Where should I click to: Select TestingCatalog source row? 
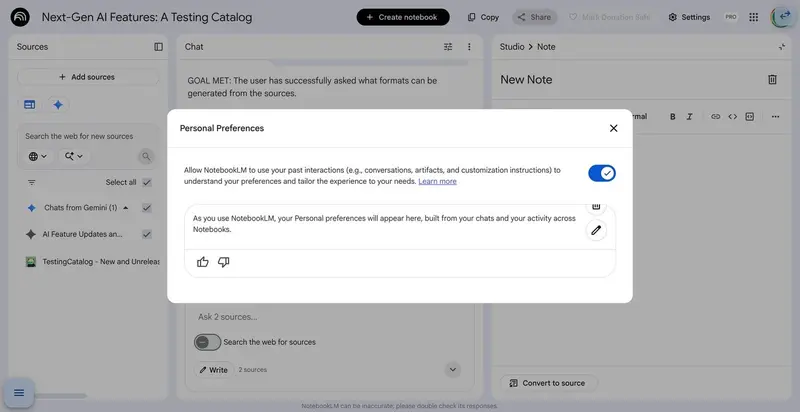92,262
